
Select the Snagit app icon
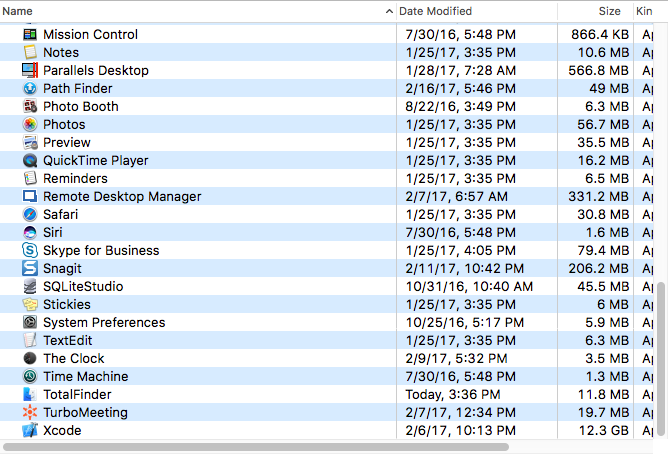pyautogui.click(x=30, y=268)
